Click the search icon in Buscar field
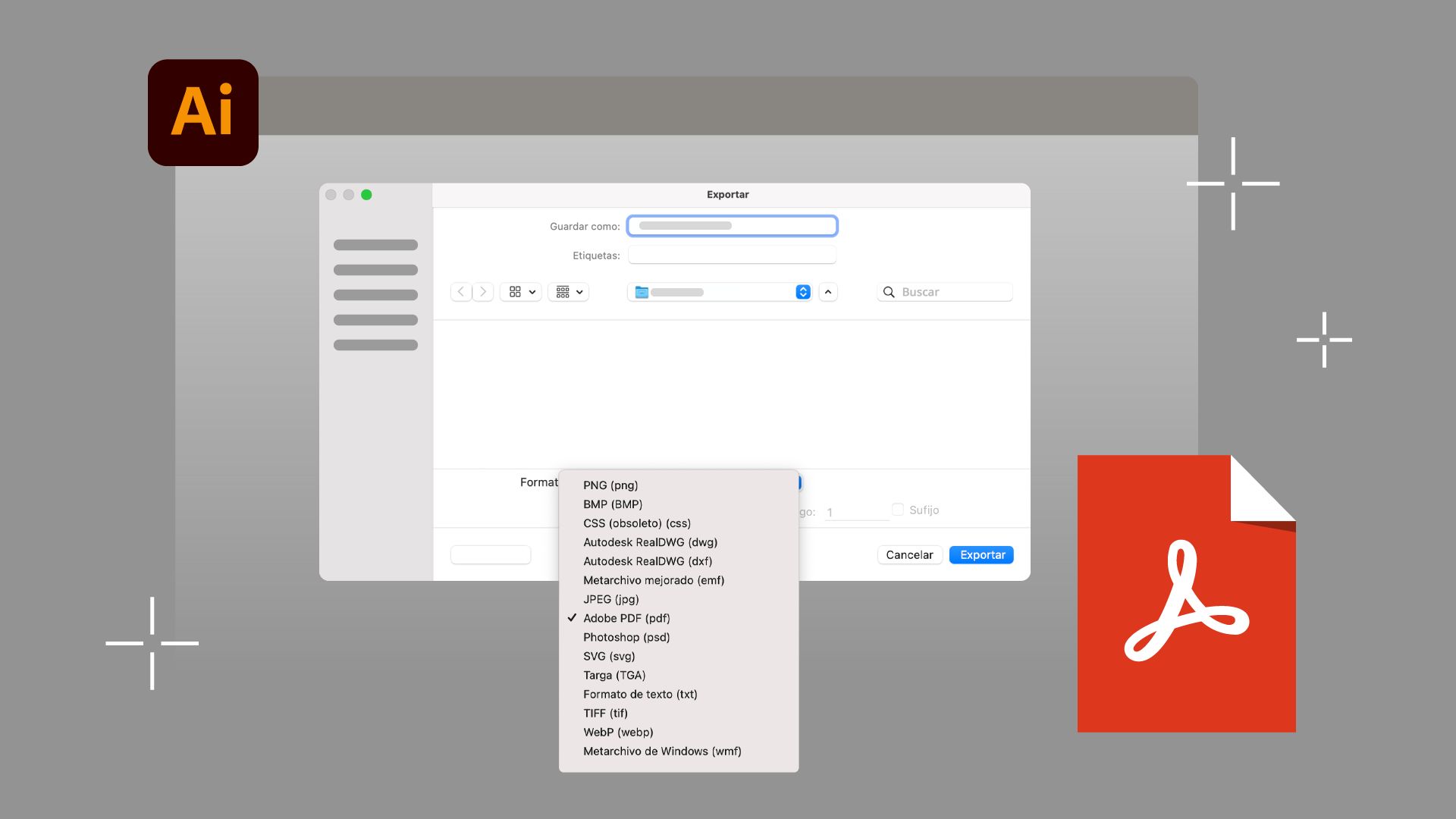 pyautogui.click(x=888, y=291)
